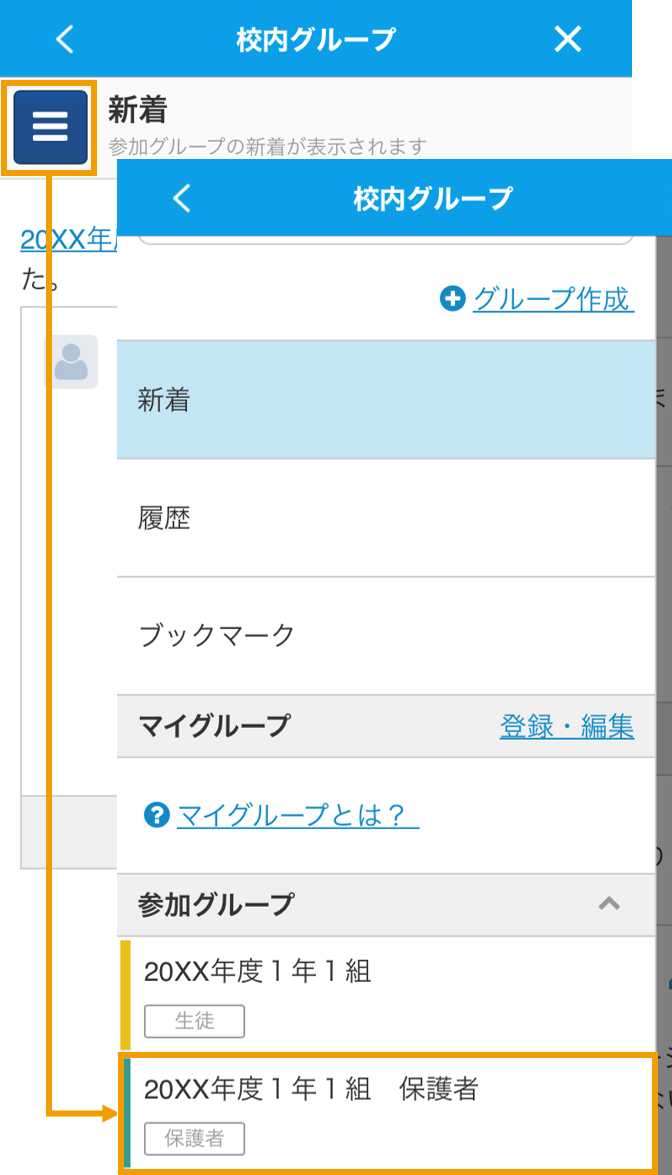Collapse the 参加グループ section chevron
Viewport: 672px width, 1175px height.
click(609, 904)
